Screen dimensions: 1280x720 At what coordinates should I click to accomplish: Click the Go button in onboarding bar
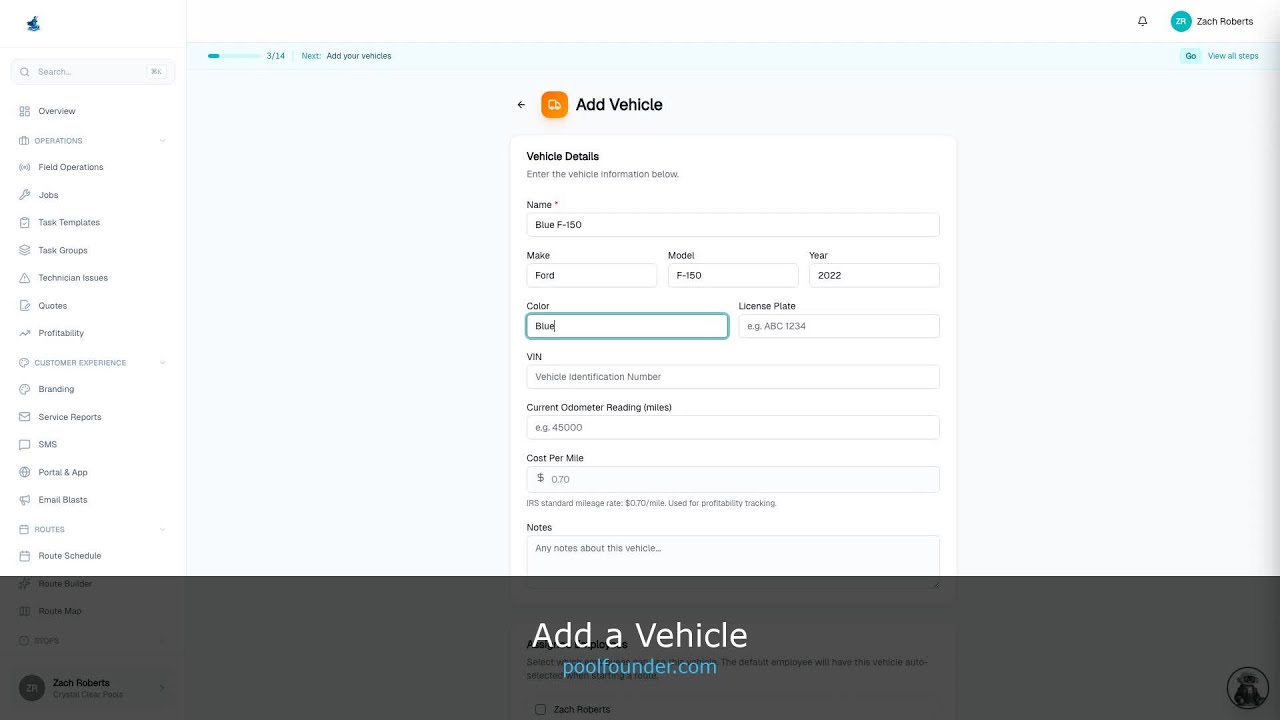click(1190, 56)
